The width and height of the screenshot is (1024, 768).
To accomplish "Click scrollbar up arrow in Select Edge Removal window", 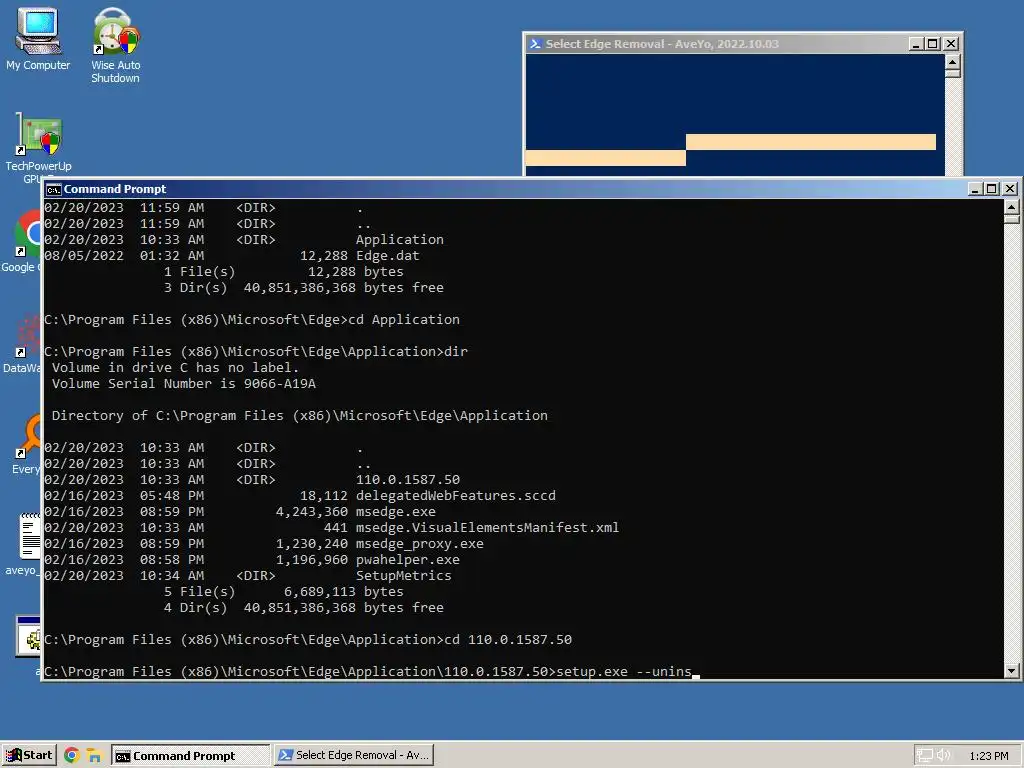I will click(x=953, y=62).
